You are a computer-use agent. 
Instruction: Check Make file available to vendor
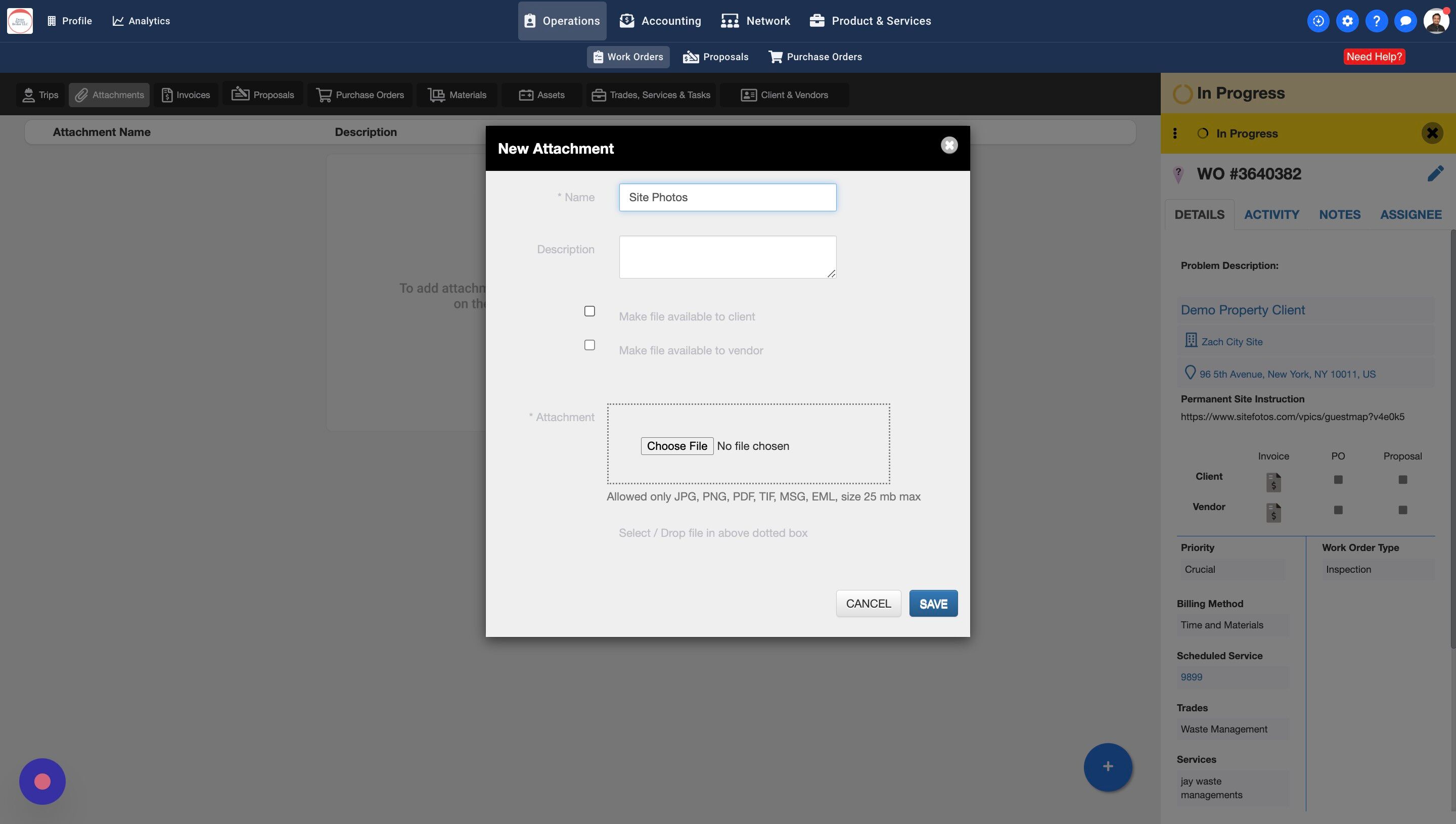point(589,345)
